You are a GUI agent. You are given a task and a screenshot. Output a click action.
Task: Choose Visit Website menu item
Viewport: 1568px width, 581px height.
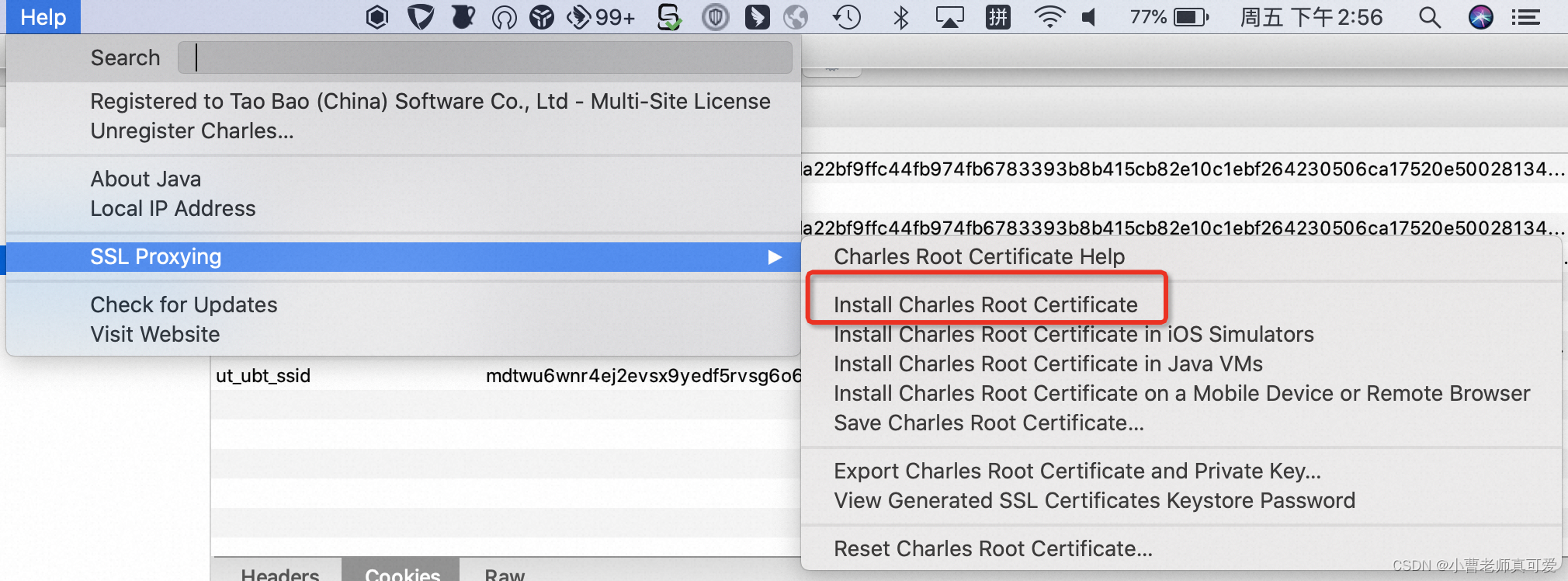(155, 334)
